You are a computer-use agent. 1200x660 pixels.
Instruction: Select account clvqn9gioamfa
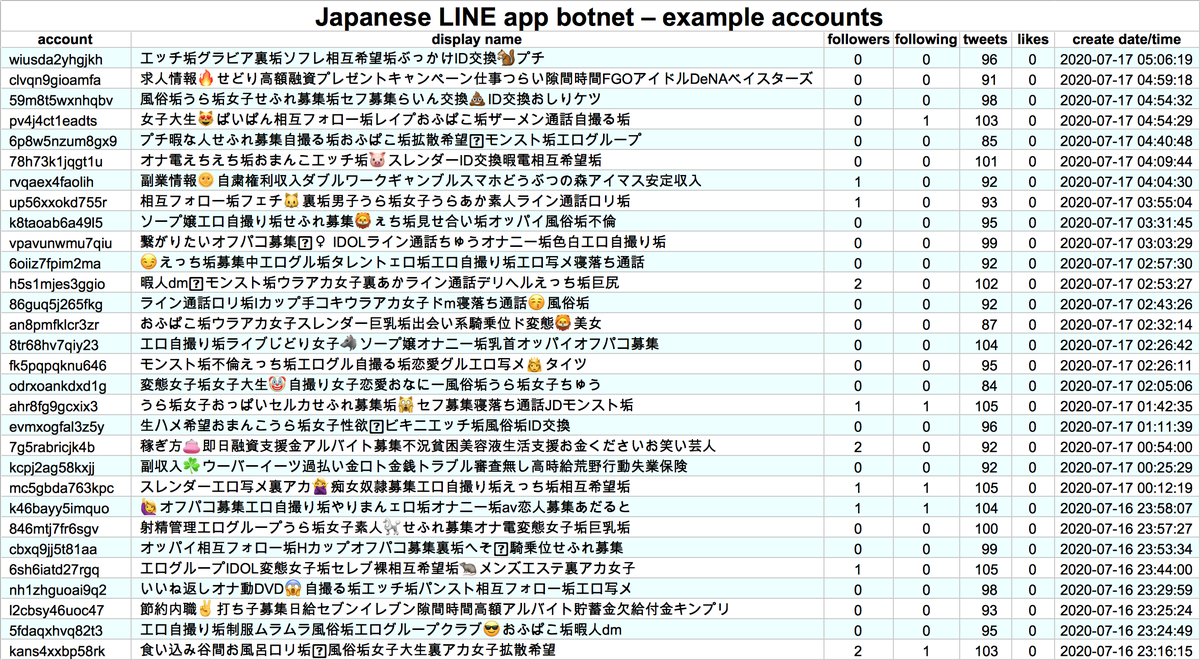coord(55,79)
